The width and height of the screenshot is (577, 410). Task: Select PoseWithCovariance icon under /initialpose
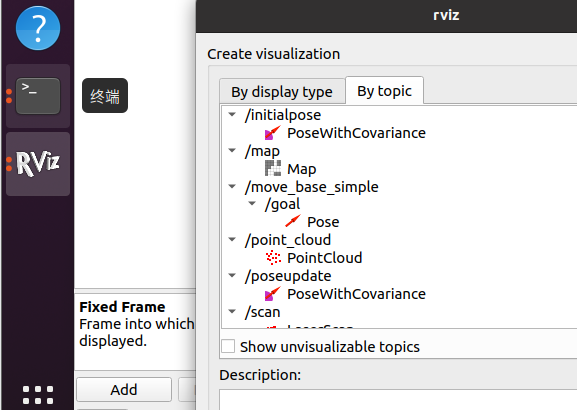coord(273,133)
